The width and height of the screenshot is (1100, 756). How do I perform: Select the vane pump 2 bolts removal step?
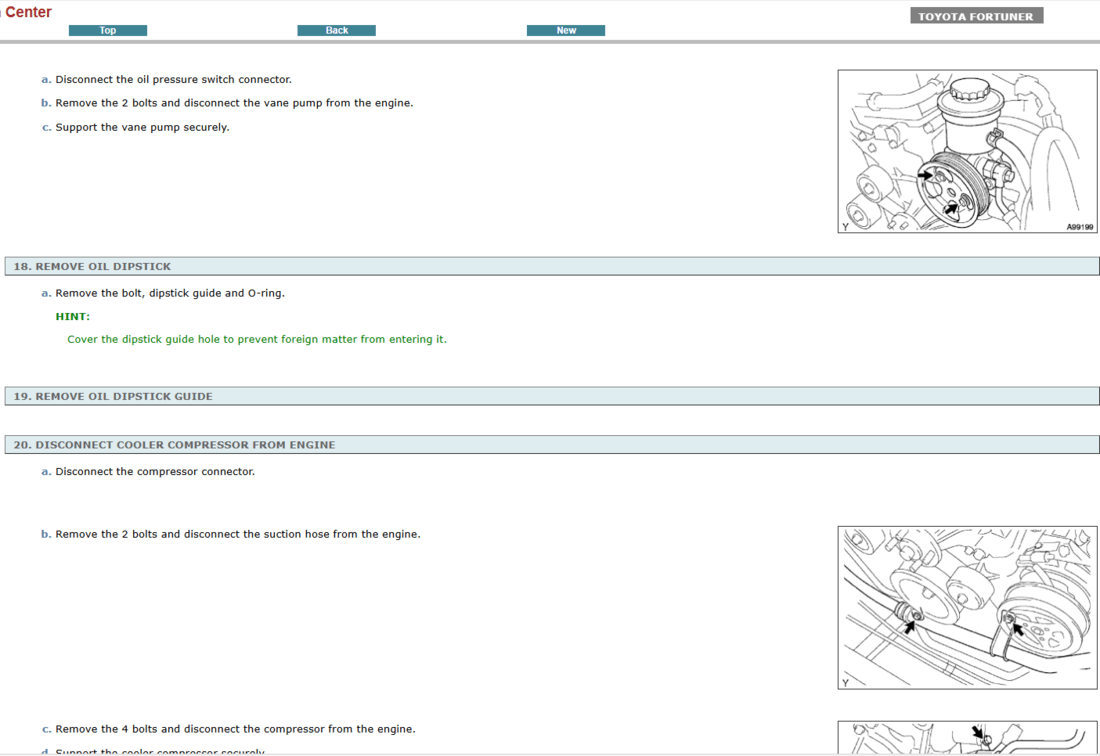(x=233, y=104)
